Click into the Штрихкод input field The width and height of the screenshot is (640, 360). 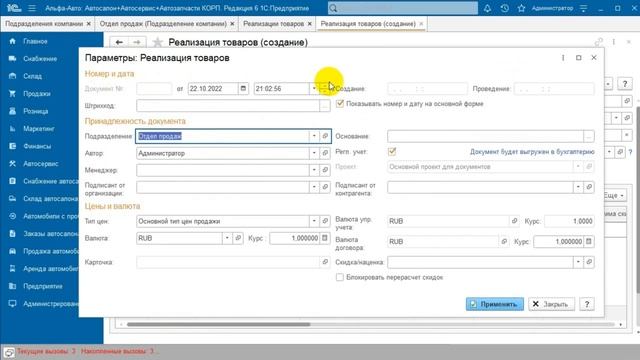228,106
